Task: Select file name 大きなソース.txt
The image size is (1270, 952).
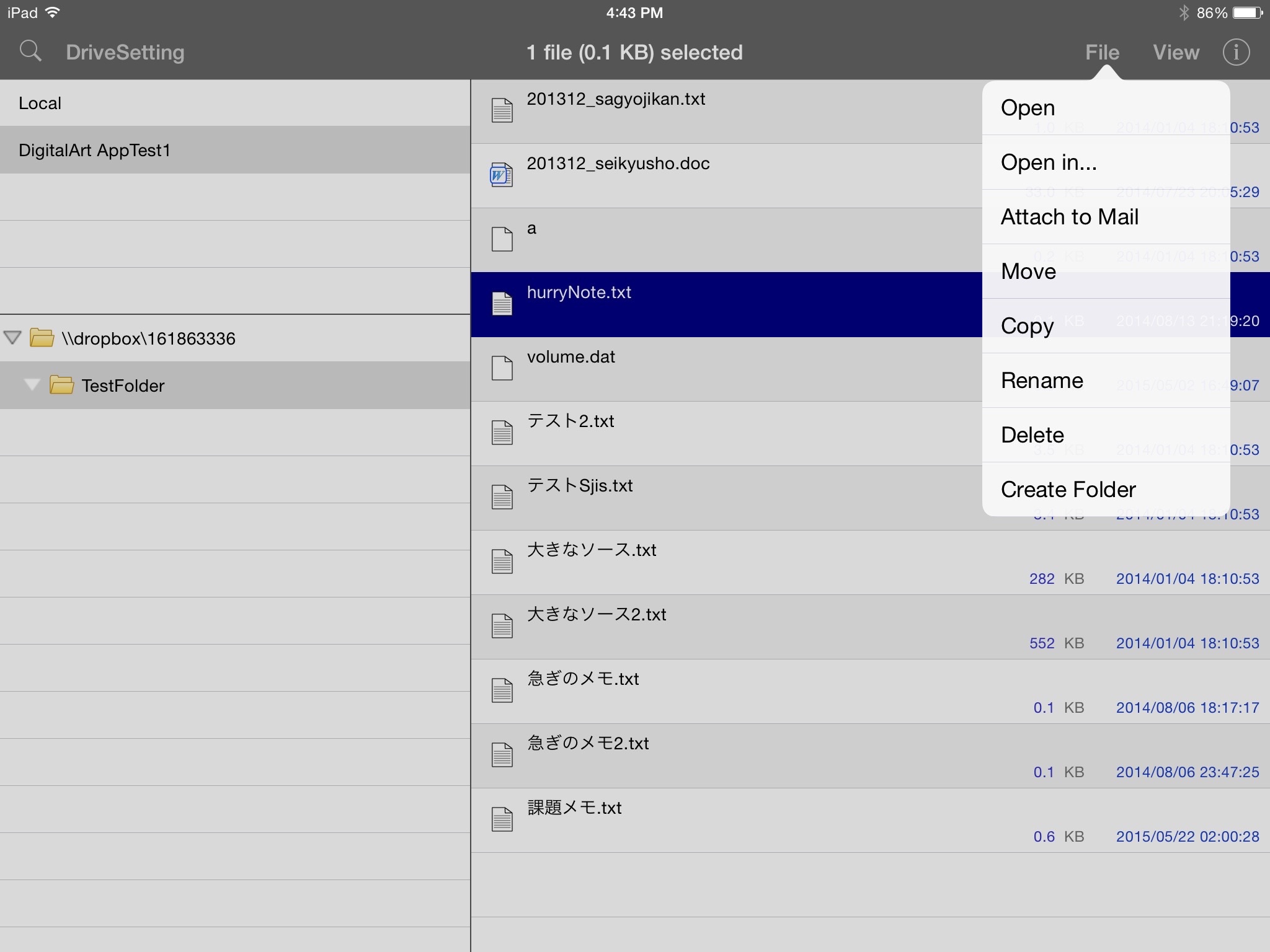Action: point(592,550)
